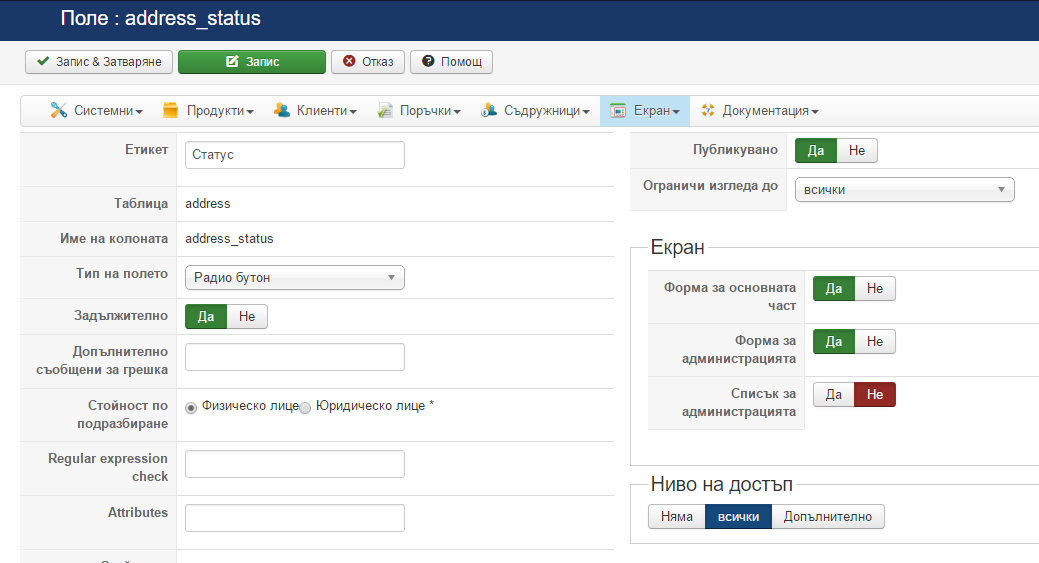Click the Клиенти people icon

coord(282,111)
